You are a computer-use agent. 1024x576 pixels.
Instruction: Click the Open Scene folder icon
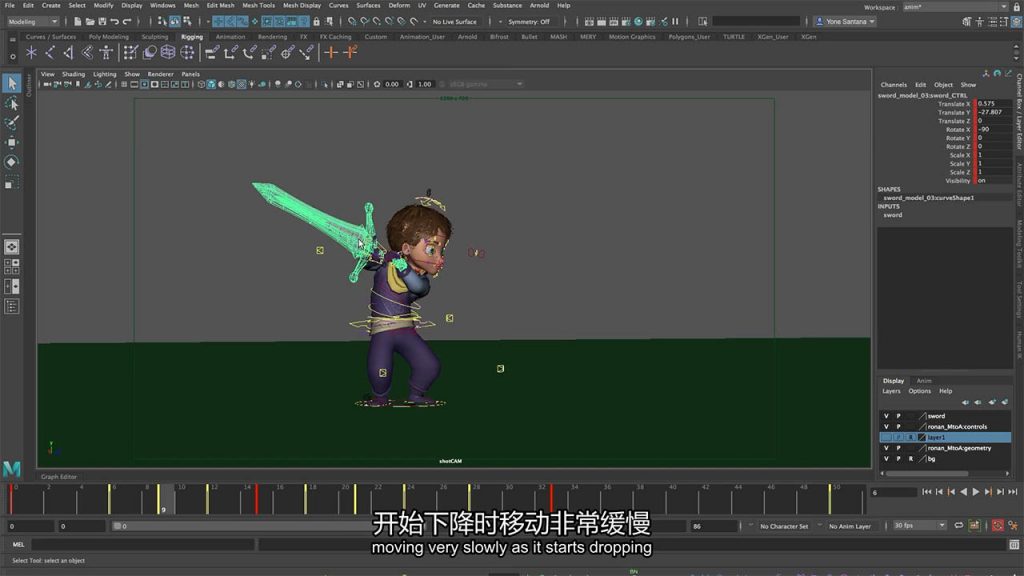click(89, 22)
